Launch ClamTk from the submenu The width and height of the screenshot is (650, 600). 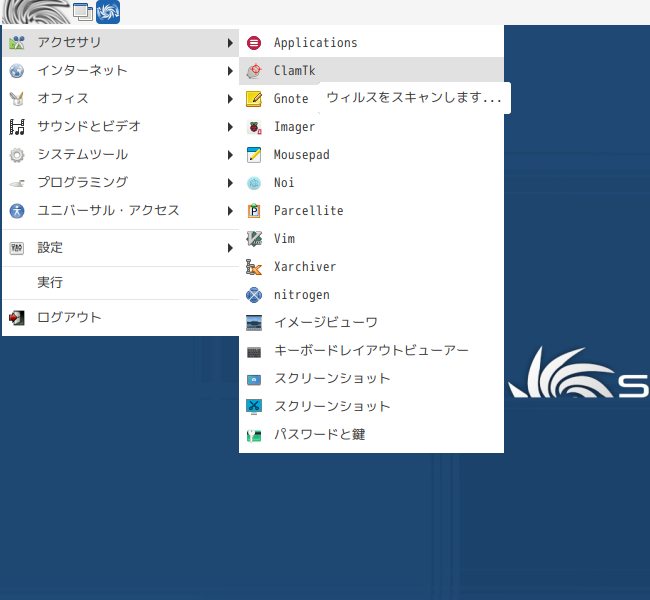pos(371,71)
